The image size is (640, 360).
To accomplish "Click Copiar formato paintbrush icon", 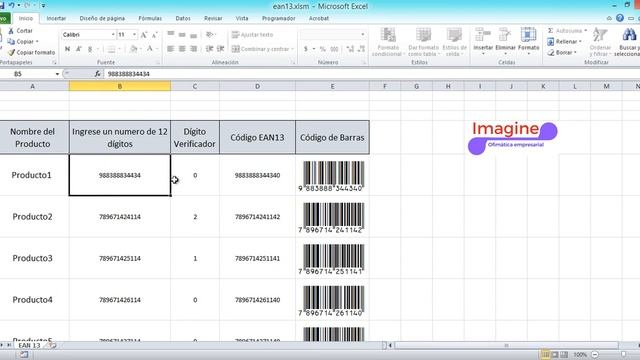I will pyautogui.click(x=11, y=52).
